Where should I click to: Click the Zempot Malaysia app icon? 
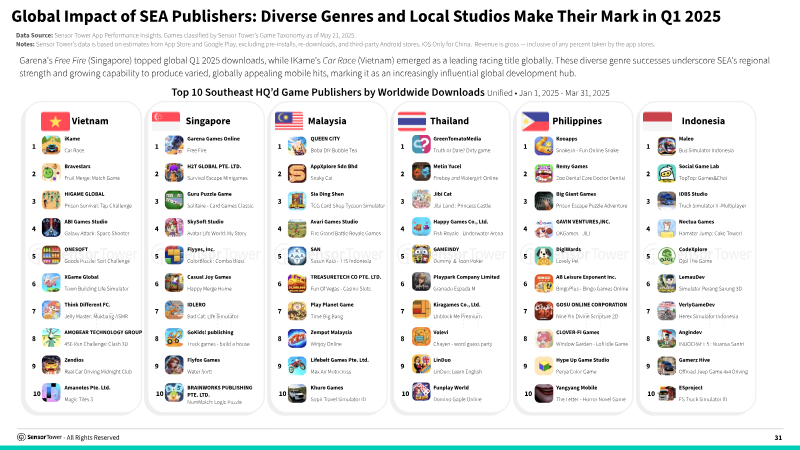[x=297, y=338]
